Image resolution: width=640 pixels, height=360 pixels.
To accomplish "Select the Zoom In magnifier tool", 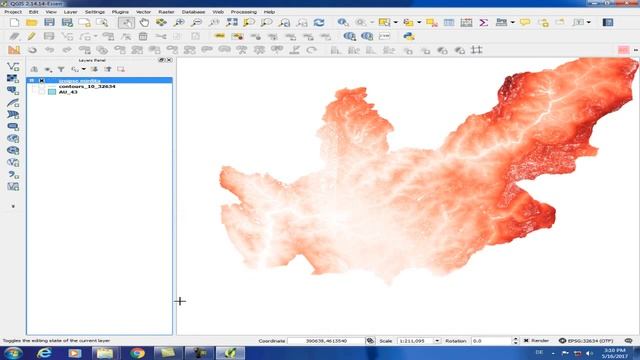I will (x=179, y=22).
